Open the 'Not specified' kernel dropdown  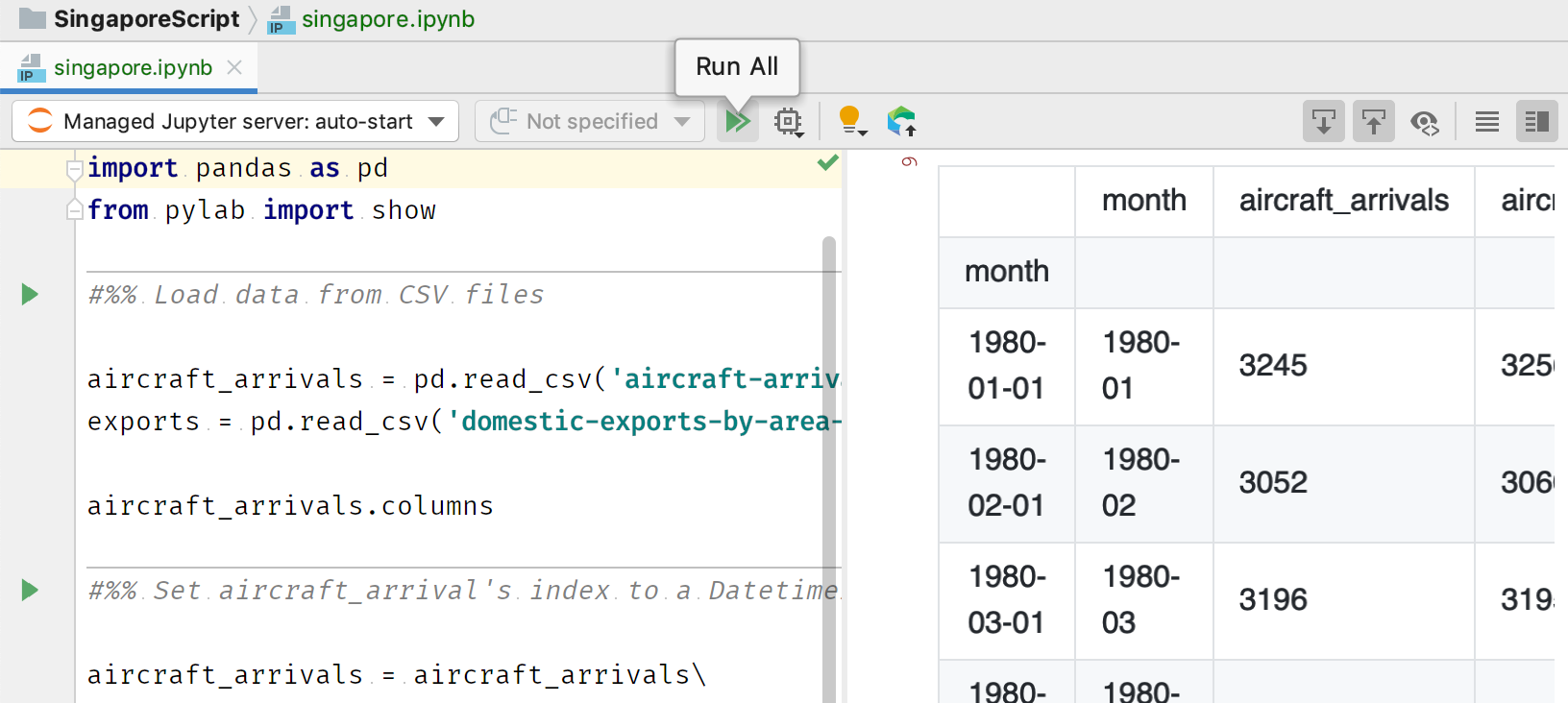(x=590, y=122)
